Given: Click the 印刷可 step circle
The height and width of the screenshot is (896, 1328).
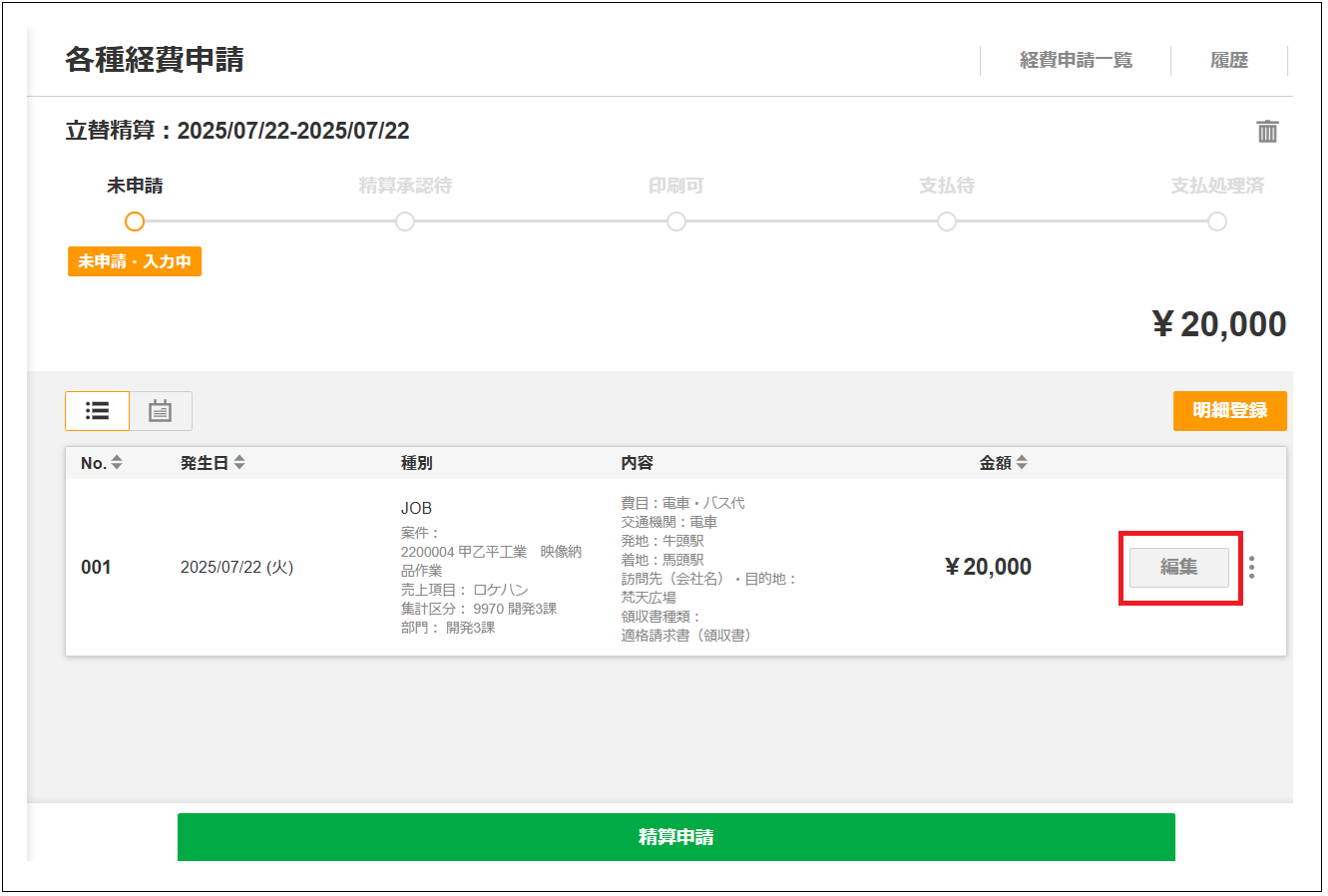Looking at the screenshot, I should (x=676, y=222).
